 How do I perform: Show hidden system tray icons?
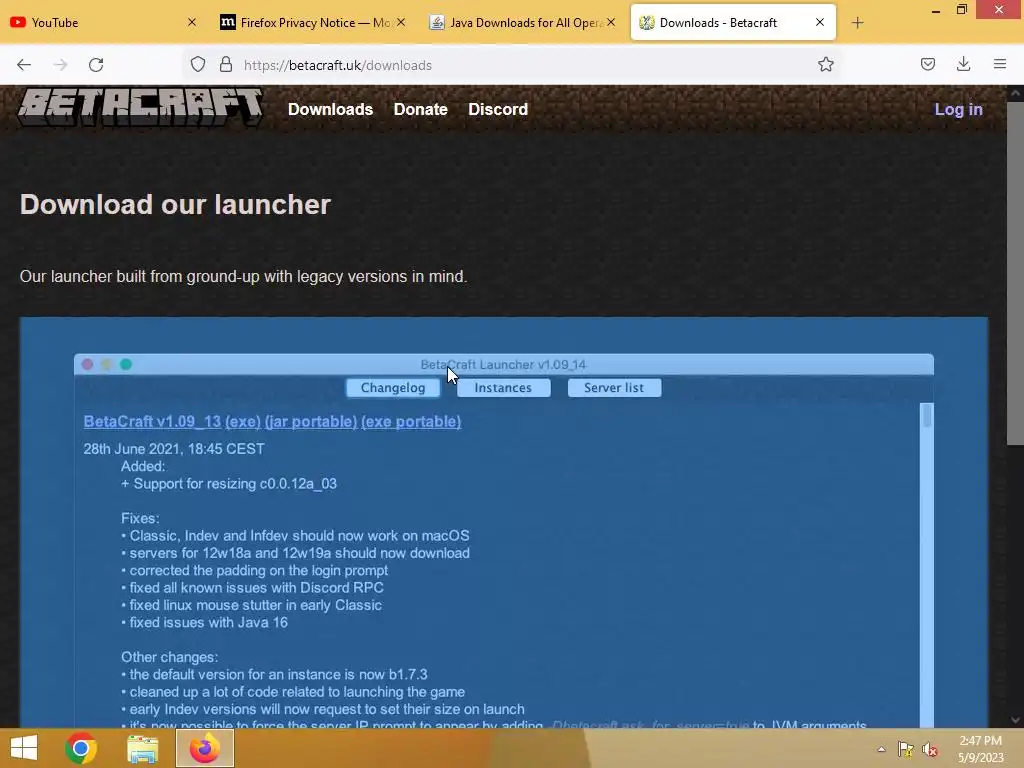[881, 749]
